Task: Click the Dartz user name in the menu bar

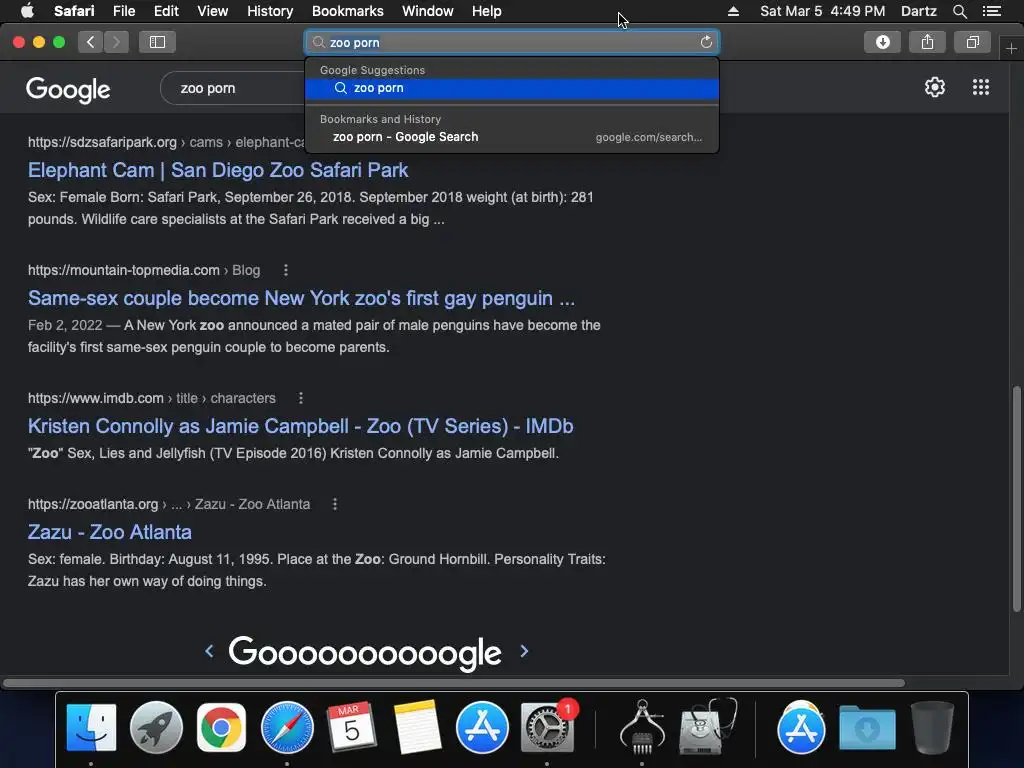Action: 918,11
